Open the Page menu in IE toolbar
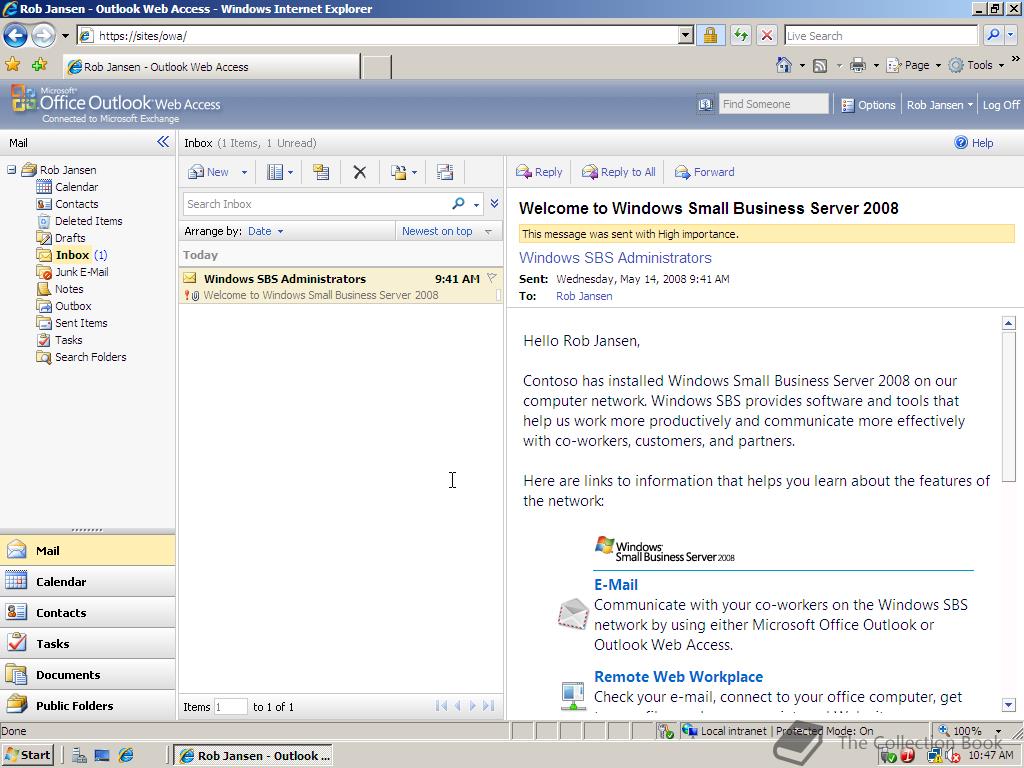Viewport: 1024px width, 768px height. pyautogui.click(x=913, y=65)
